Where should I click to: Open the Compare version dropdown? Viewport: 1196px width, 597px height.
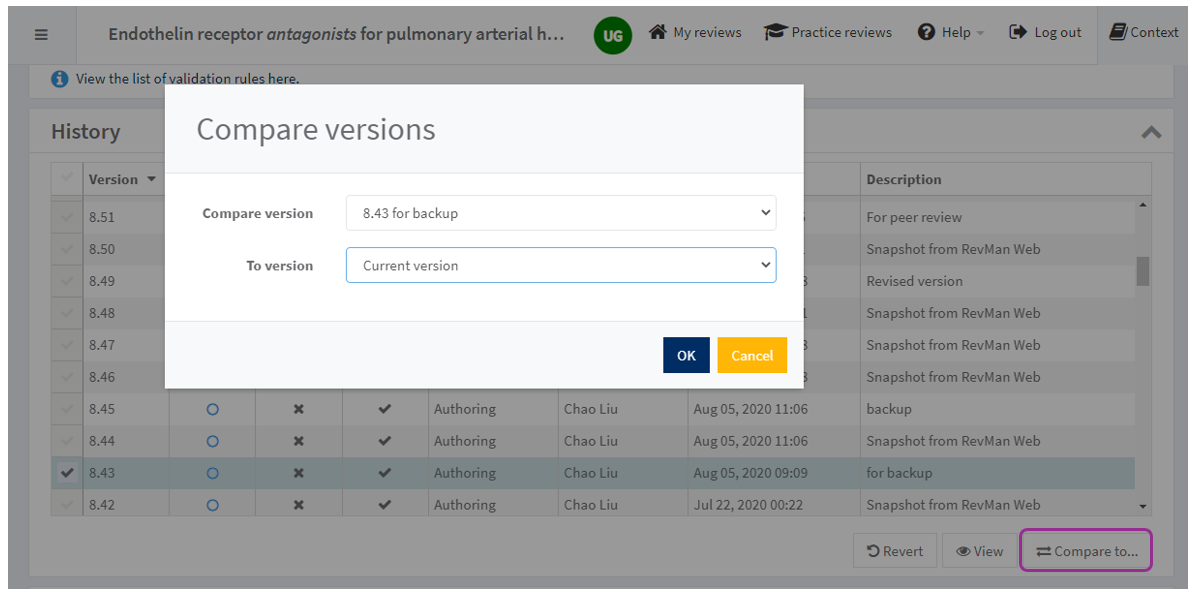pos(560,213)
